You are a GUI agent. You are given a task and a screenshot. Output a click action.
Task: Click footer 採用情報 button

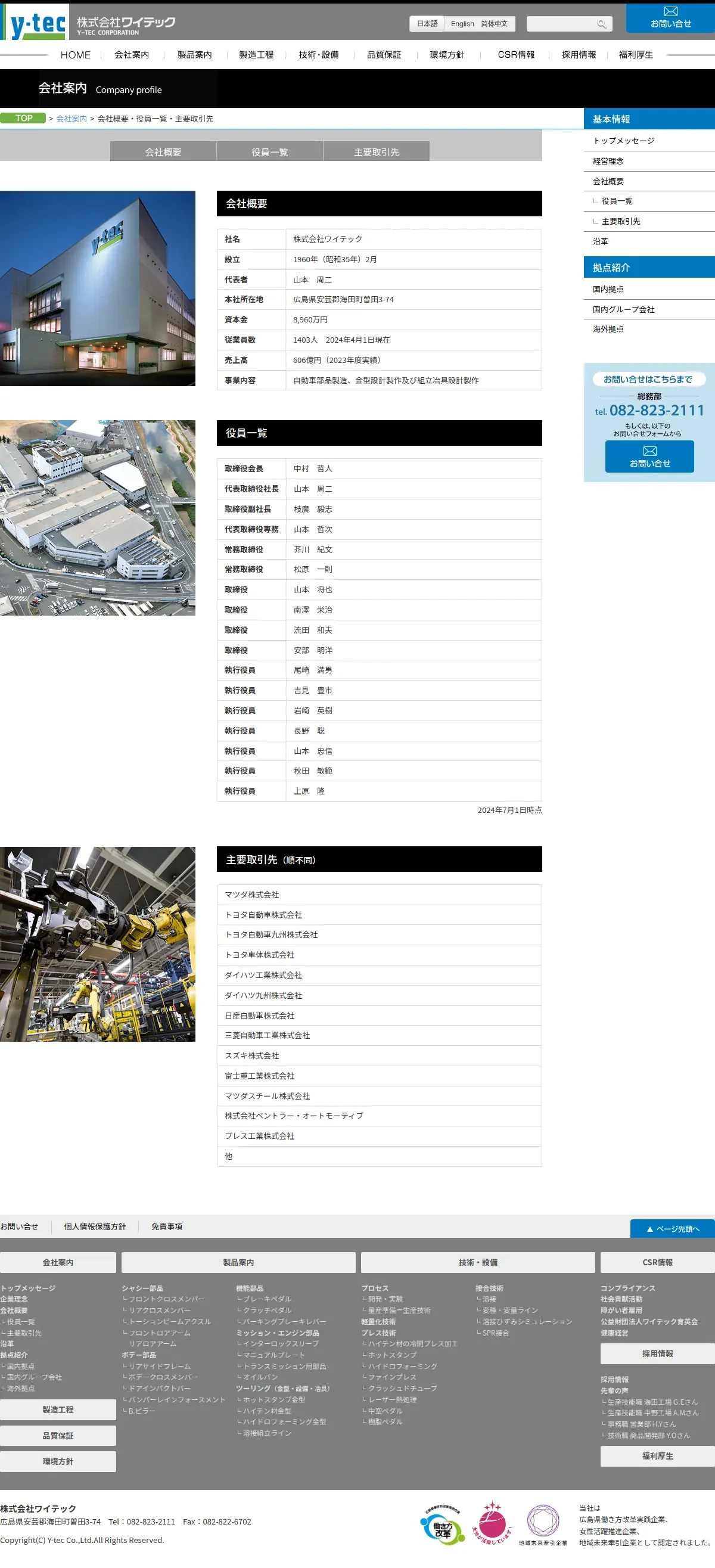(x=658, y=1353)
